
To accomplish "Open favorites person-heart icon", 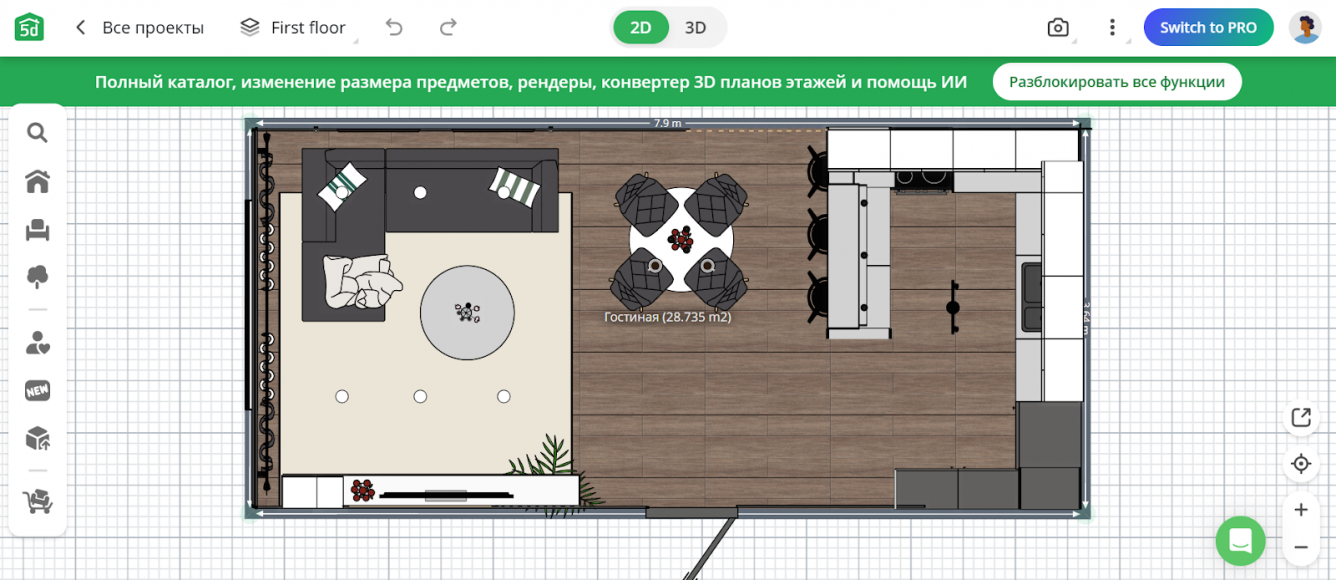I will point(37,343).
